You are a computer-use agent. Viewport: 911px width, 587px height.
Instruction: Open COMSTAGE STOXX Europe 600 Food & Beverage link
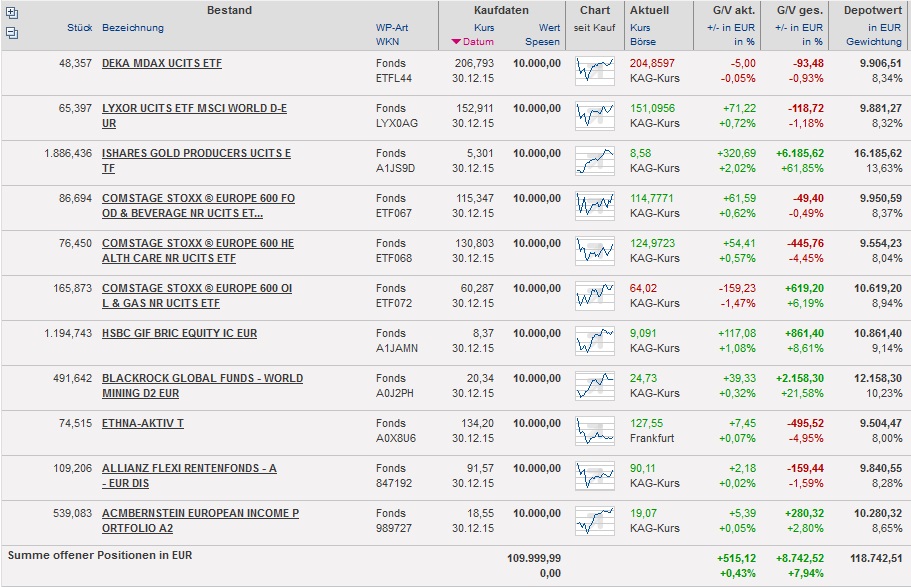click(x=198, y=206)
